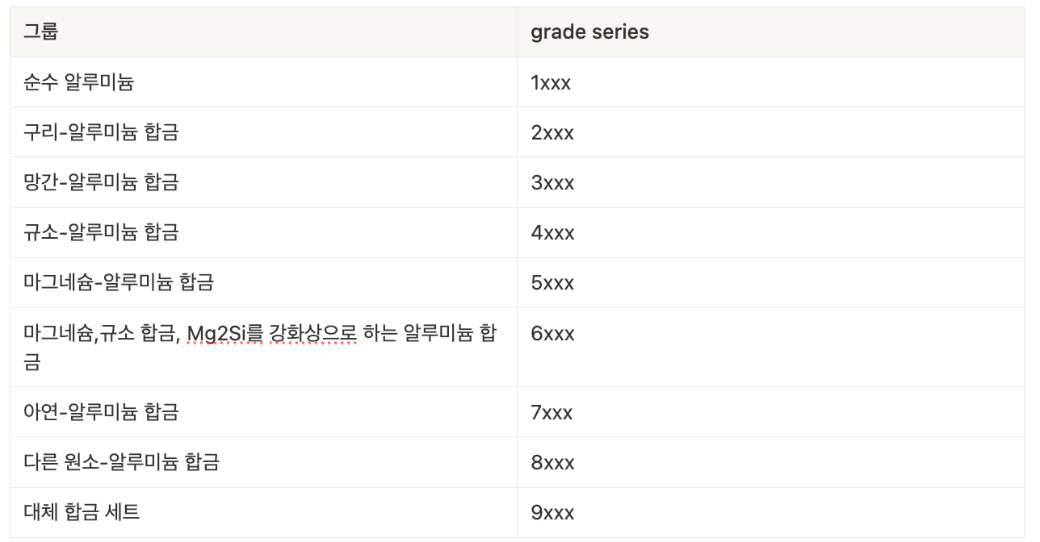Viewport: 1040px width, 542px height.
Task: Select the 6xxx grade cell
Action: [x=771, y=347]
